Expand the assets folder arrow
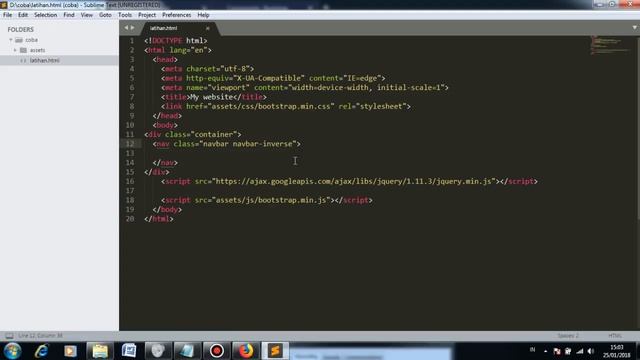Screen dimensions: 640x360 (x=15, y=50)
